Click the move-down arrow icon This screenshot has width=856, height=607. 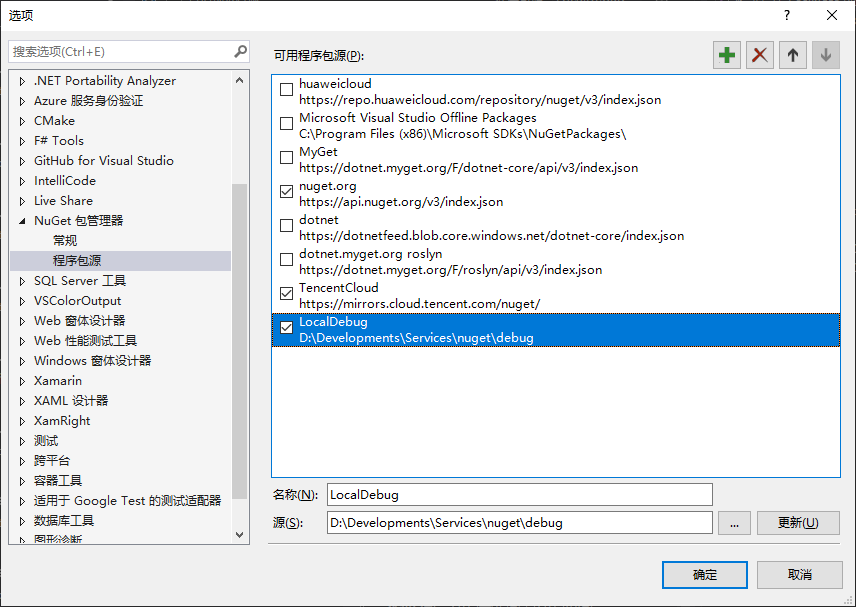coord(825,55)
